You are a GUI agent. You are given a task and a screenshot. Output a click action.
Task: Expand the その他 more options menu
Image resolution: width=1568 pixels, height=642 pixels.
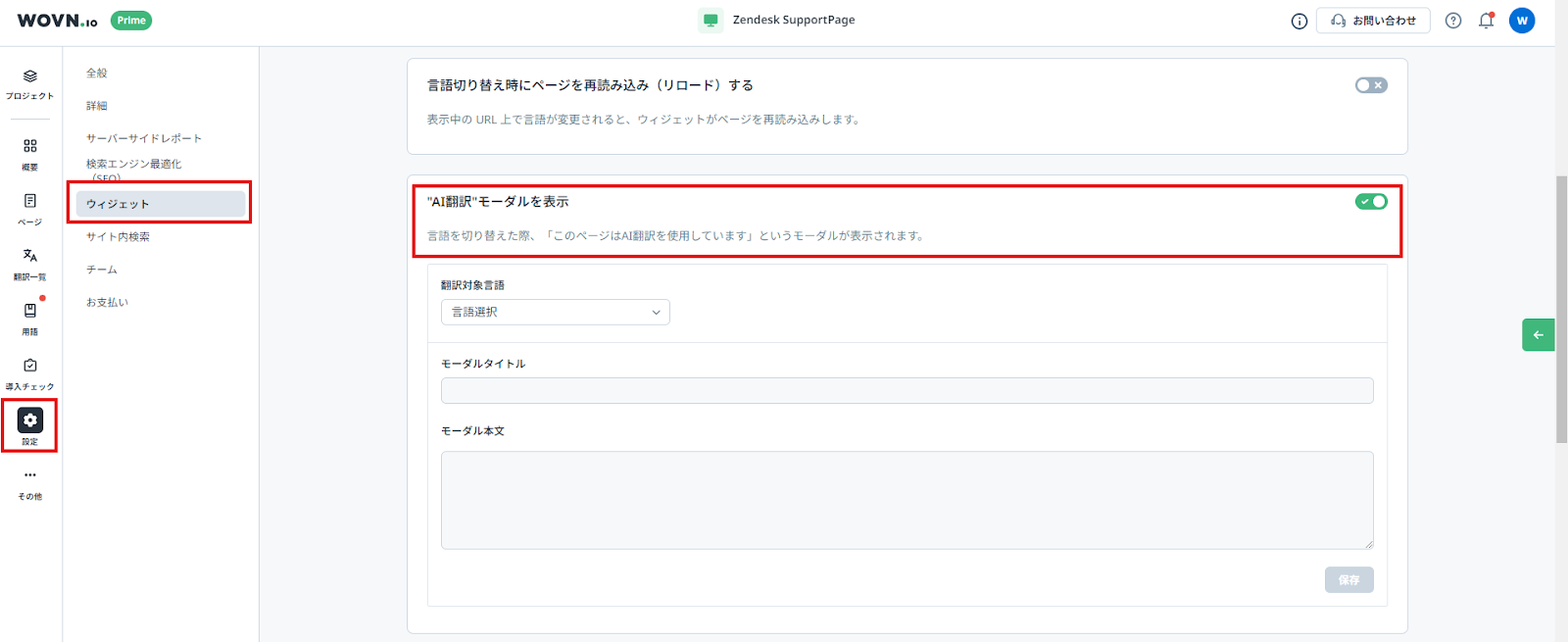(x=29, y=481)
